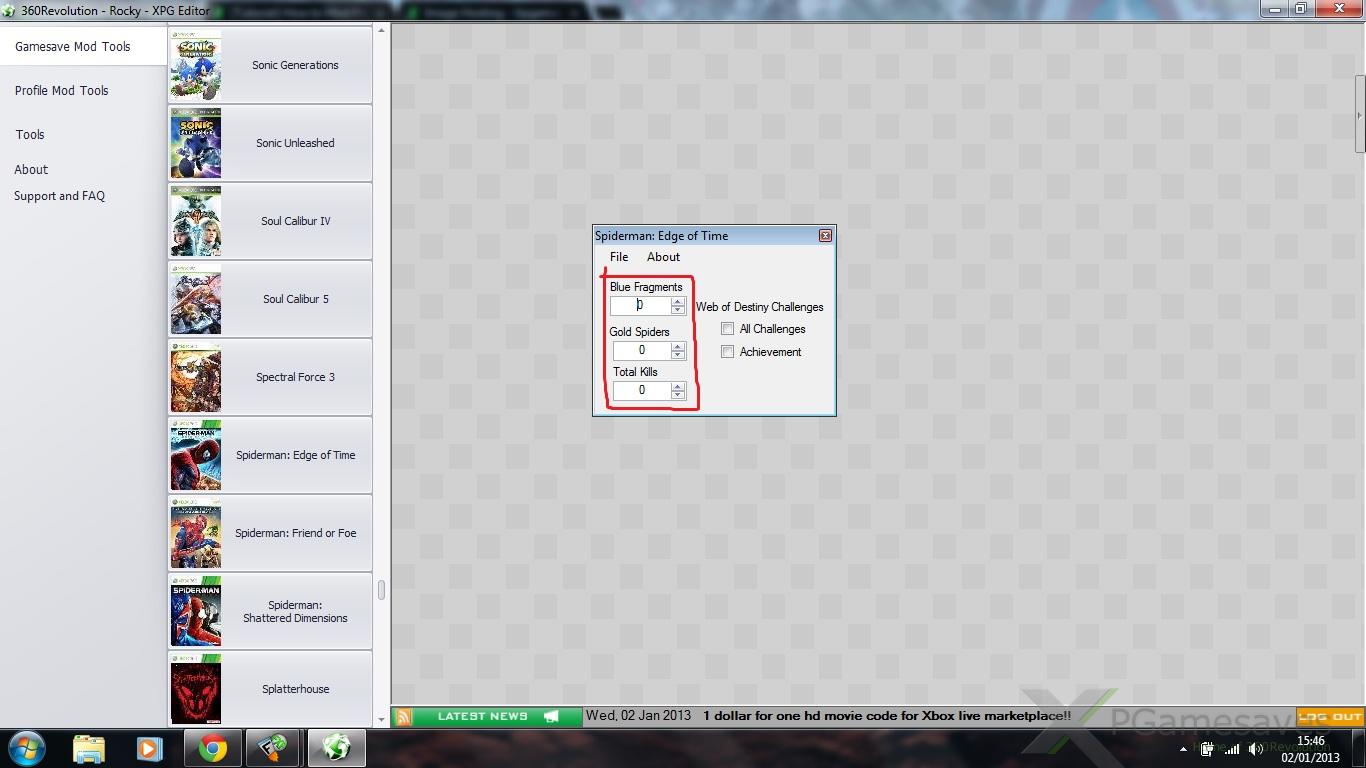The height and width of the screenshot is (768, 1366).
Task: Increase Total Kills with up arrow
Action: [x=678, y=386]
